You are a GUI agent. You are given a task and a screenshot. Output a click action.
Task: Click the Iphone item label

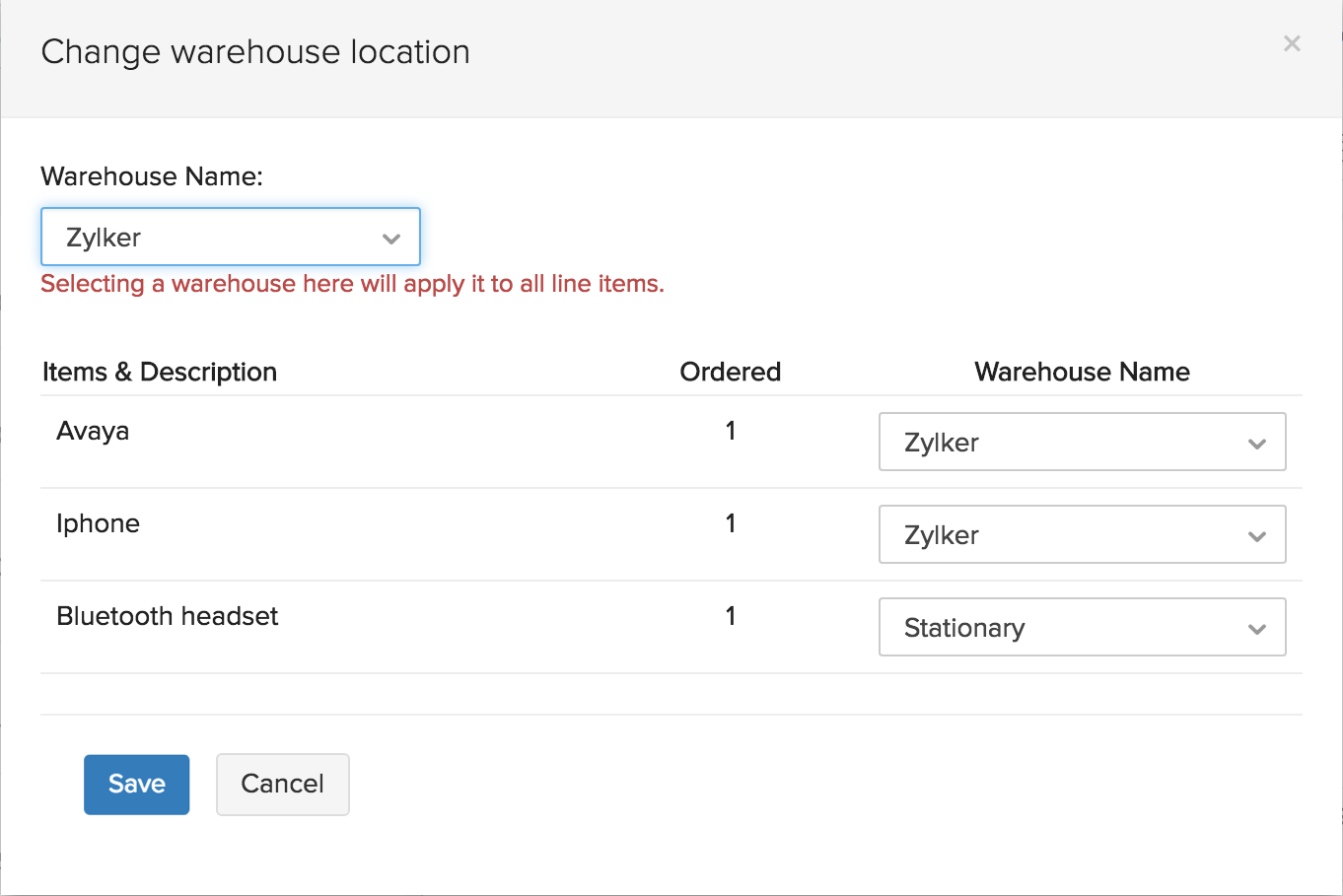coord(99,523)
